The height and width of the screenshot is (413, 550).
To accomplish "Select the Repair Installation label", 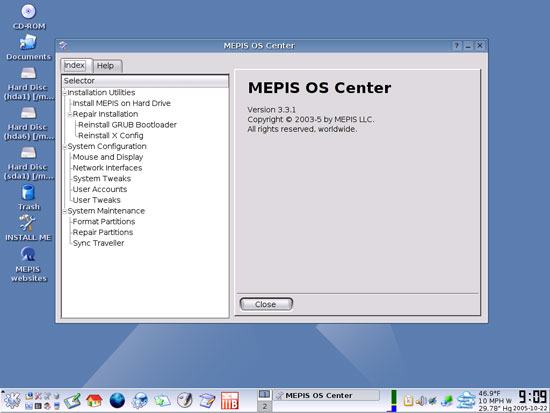I will tap(105, 114).
